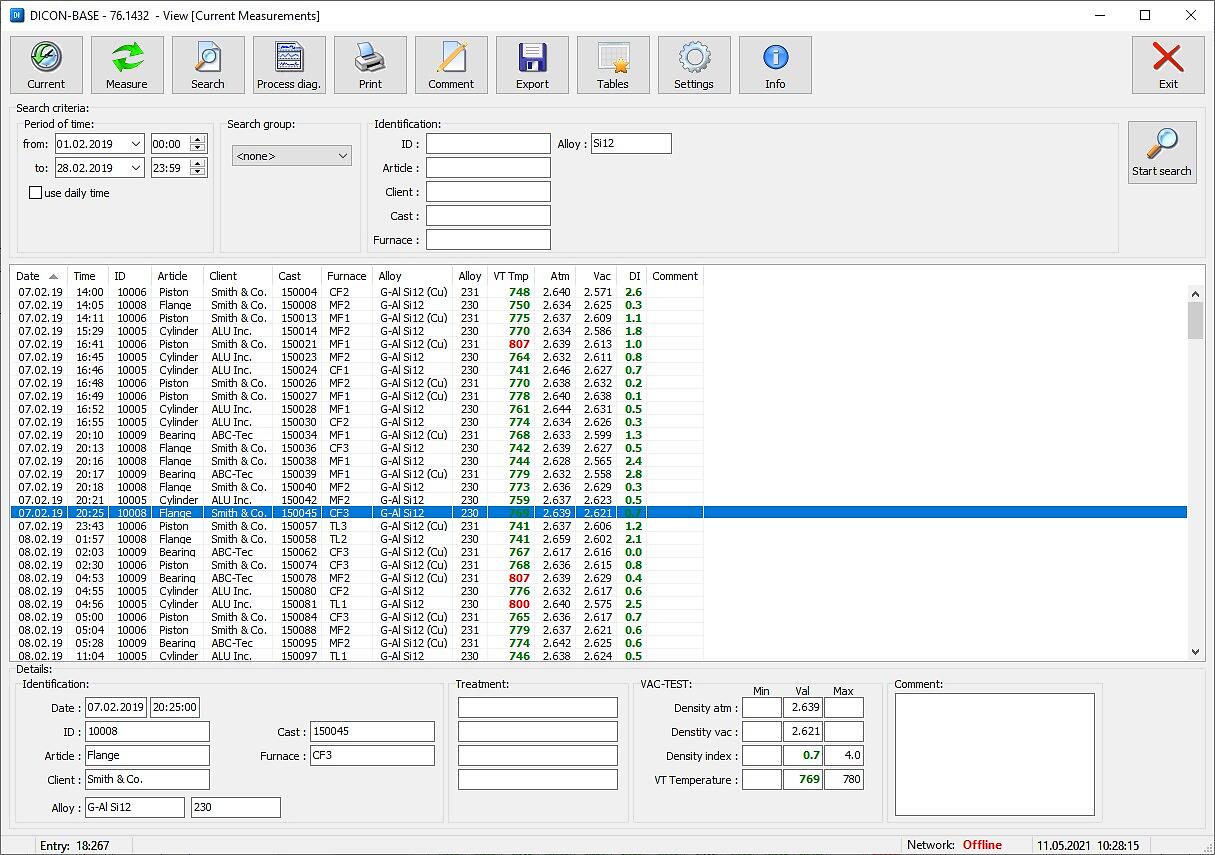Open the Search group dropdown

click(x=292, y=156)
